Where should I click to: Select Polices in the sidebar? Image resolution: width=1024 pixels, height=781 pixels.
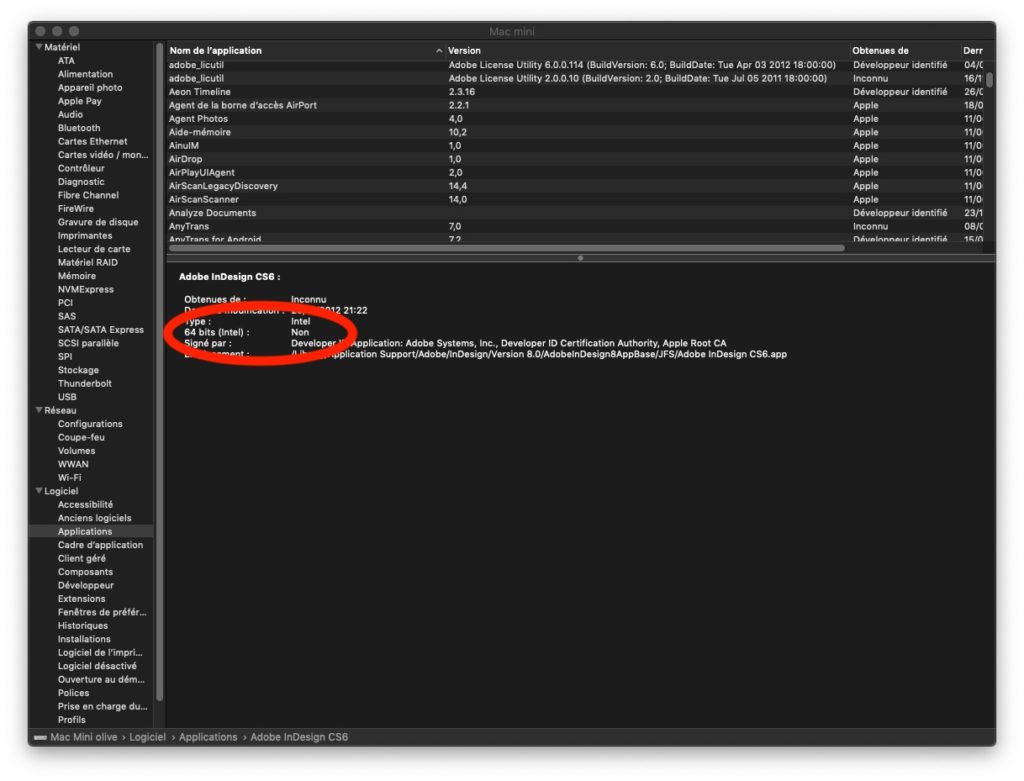tap(73, 693)
